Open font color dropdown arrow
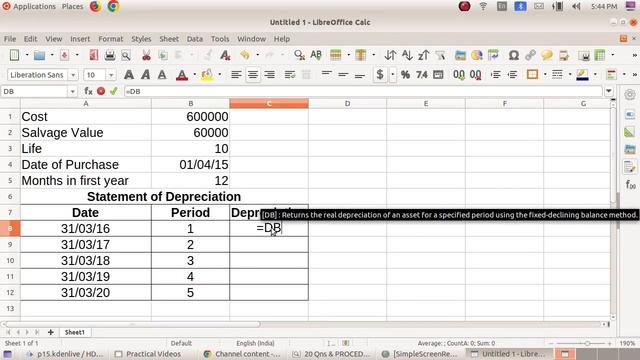 pyautogui.click(x=194, y=75)
